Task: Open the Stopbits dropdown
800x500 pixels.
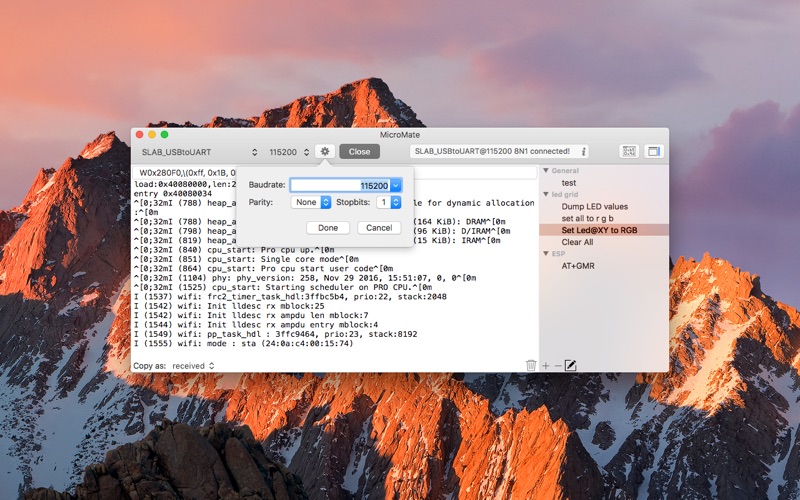Action: [388, 203]
